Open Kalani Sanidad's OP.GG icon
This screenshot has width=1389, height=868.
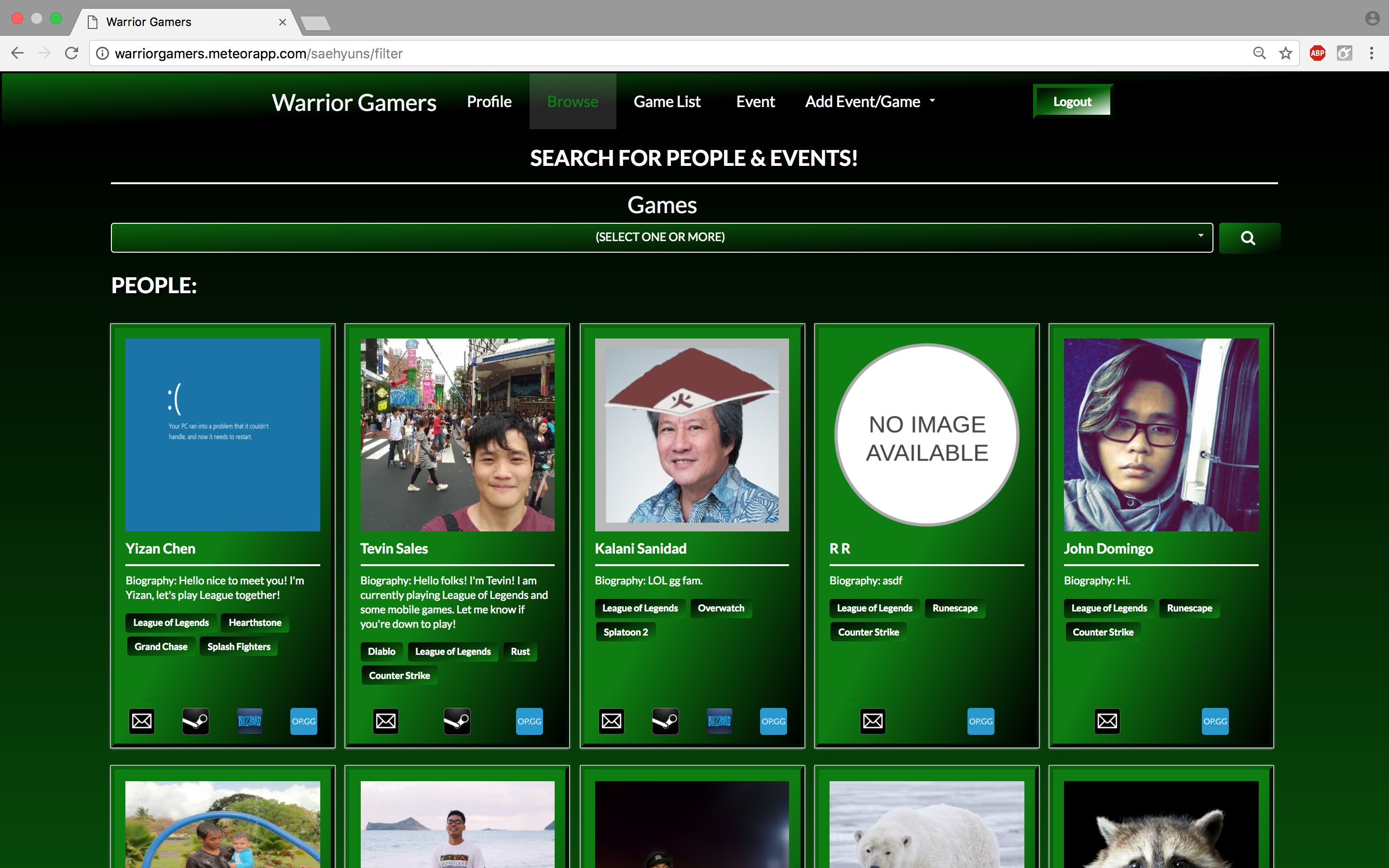(x=773, y=721)
